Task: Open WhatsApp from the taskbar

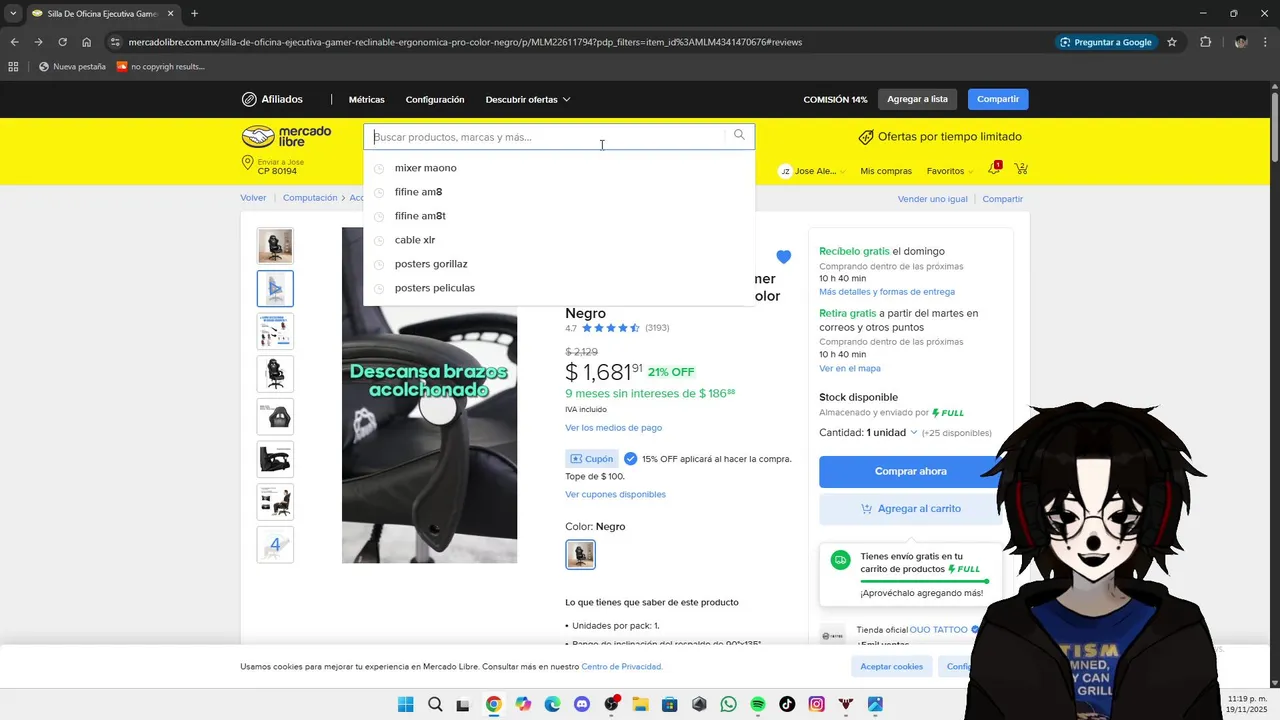Action: tap(728, 704)
